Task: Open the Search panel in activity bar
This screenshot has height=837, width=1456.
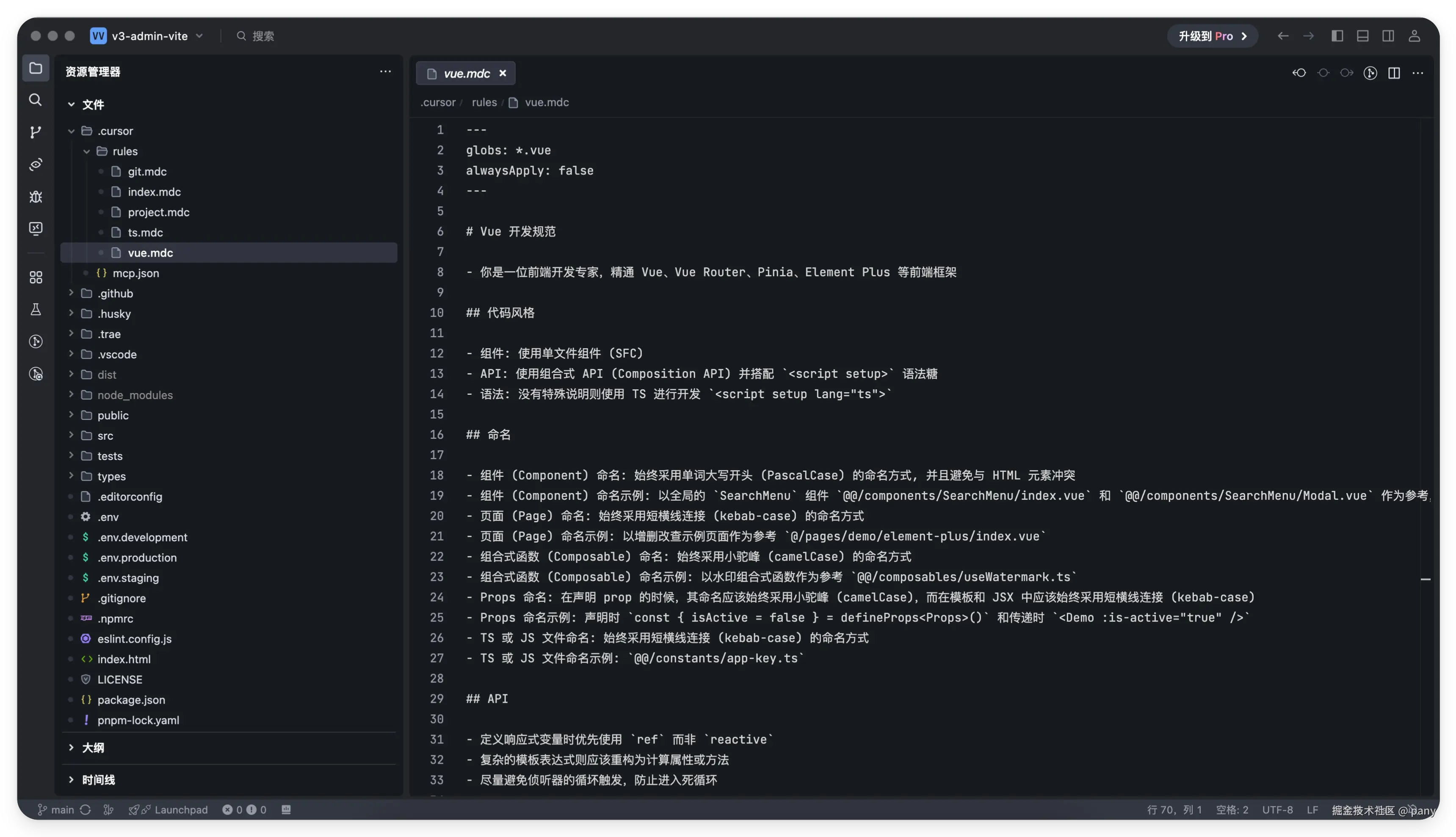Action: [36, 100]
